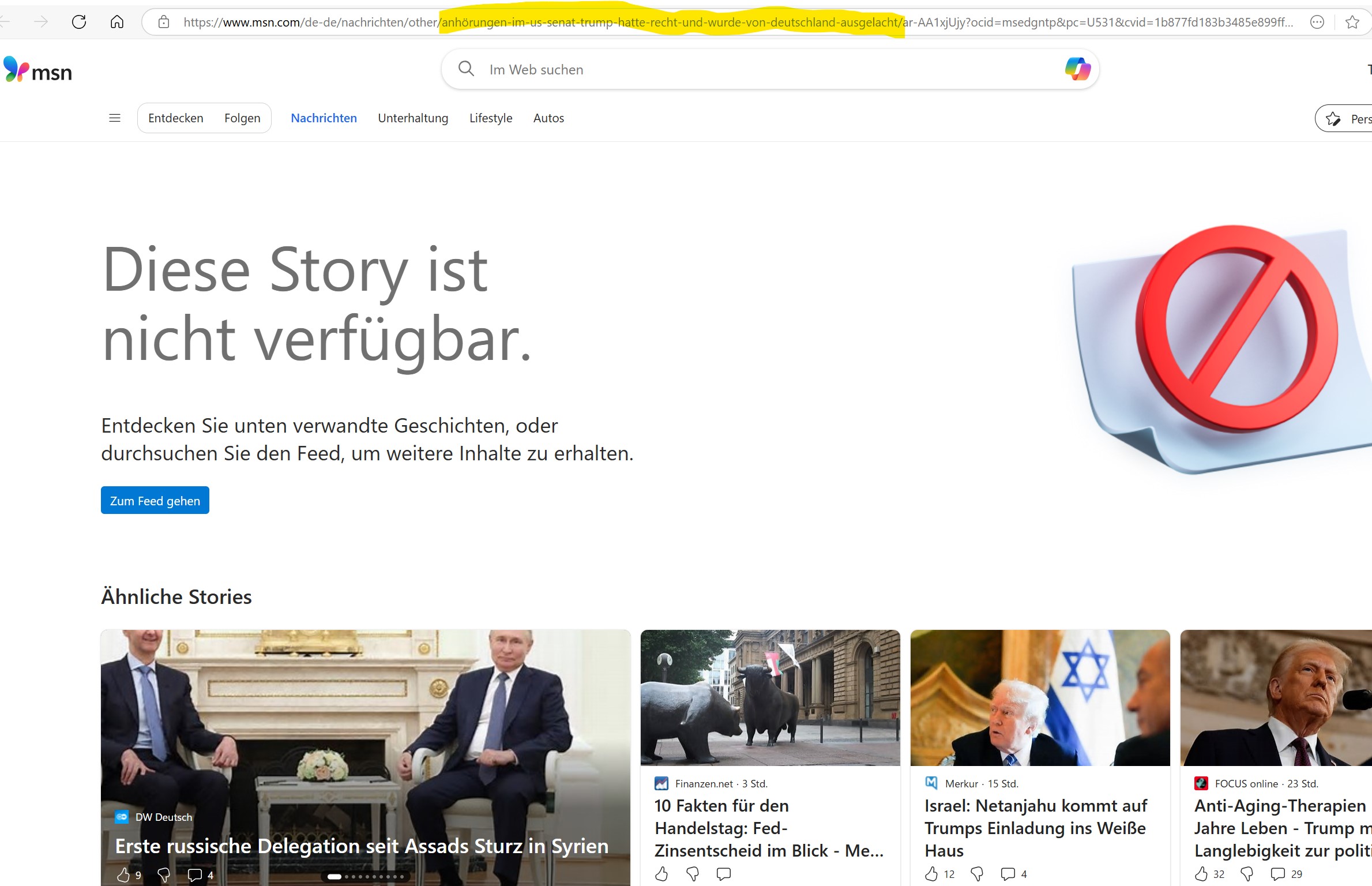1372x886 pixels.
Task: Go forward using the forward arrow icon
Action: (x=41, y=22)
